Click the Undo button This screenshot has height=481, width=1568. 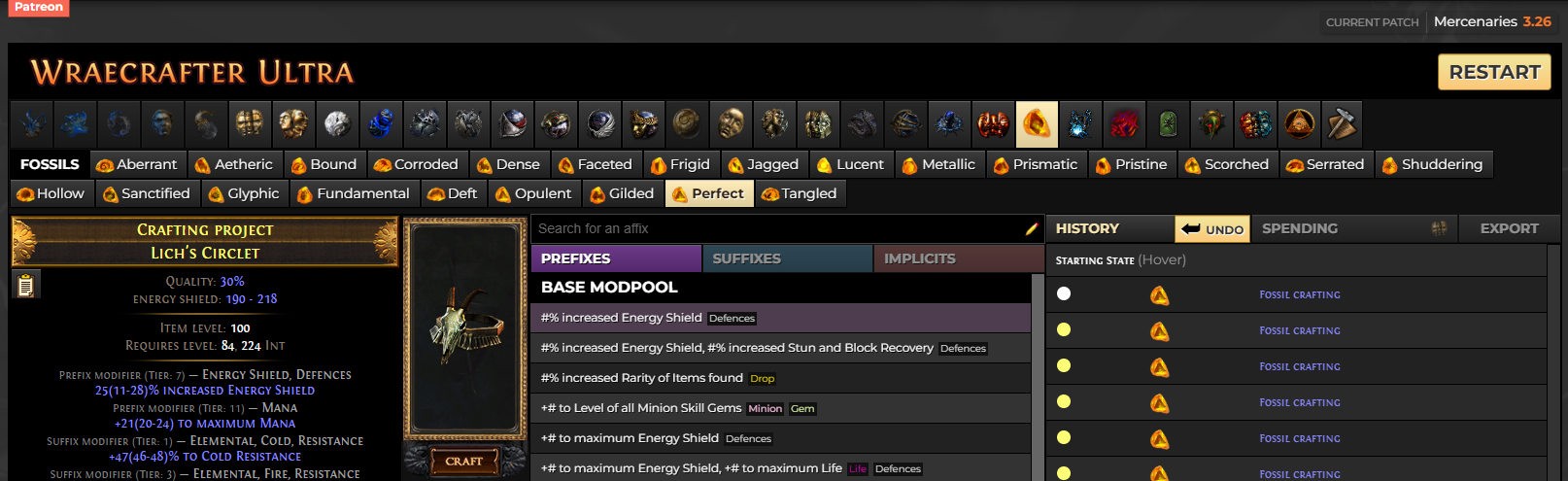[x=1212, y=229]
